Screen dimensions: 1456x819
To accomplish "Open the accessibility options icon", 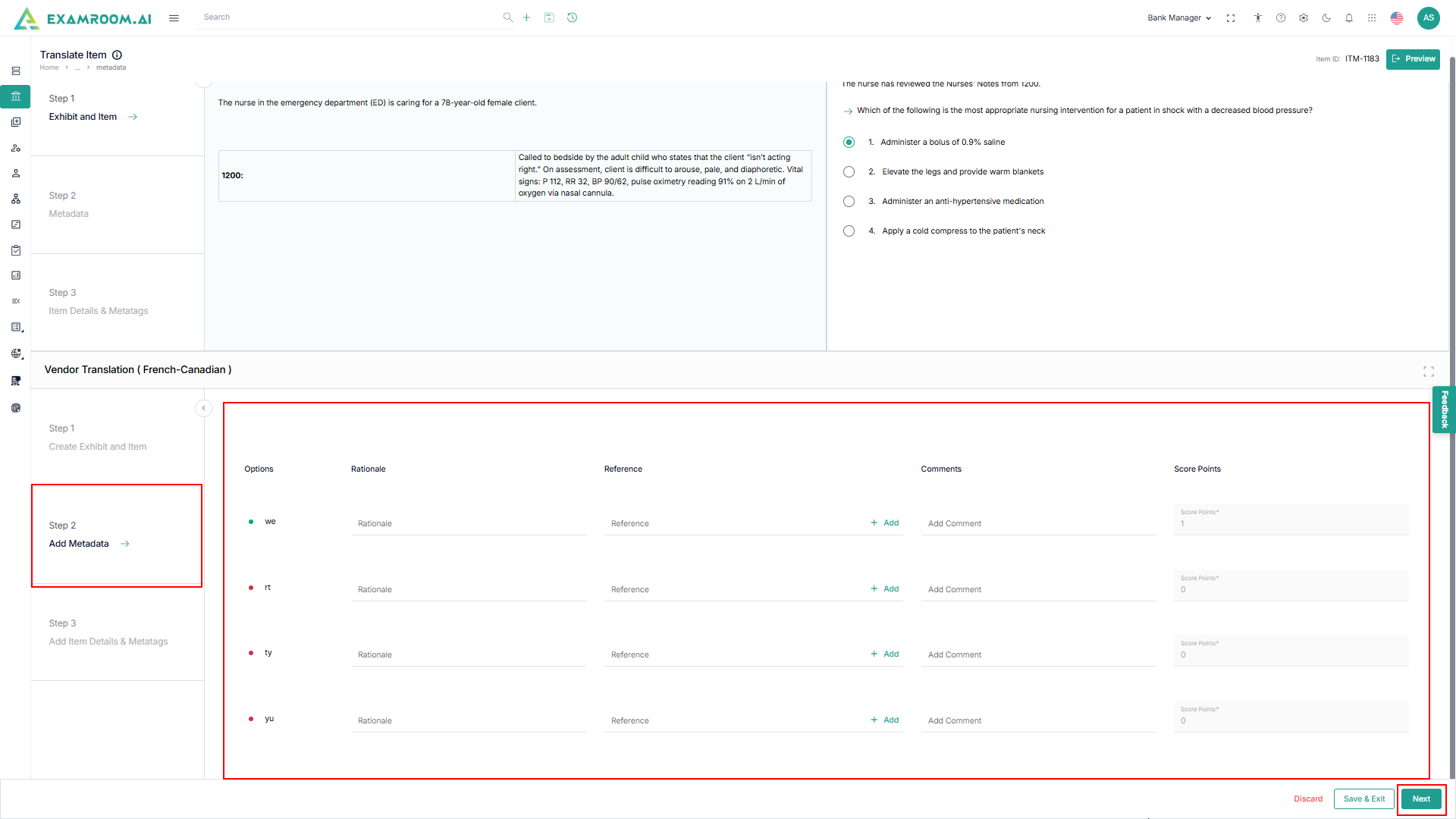I will pos(1257,18).
